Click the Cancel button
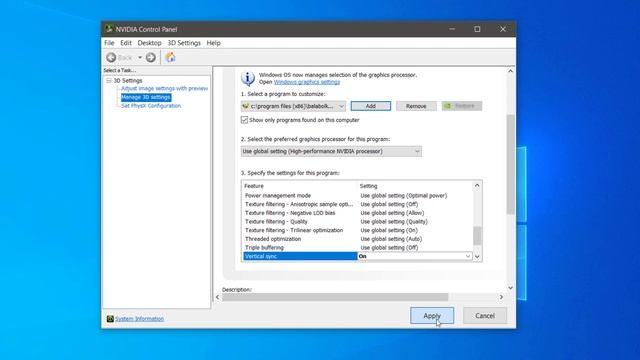The image size is (640, 360). click(485, 316)
